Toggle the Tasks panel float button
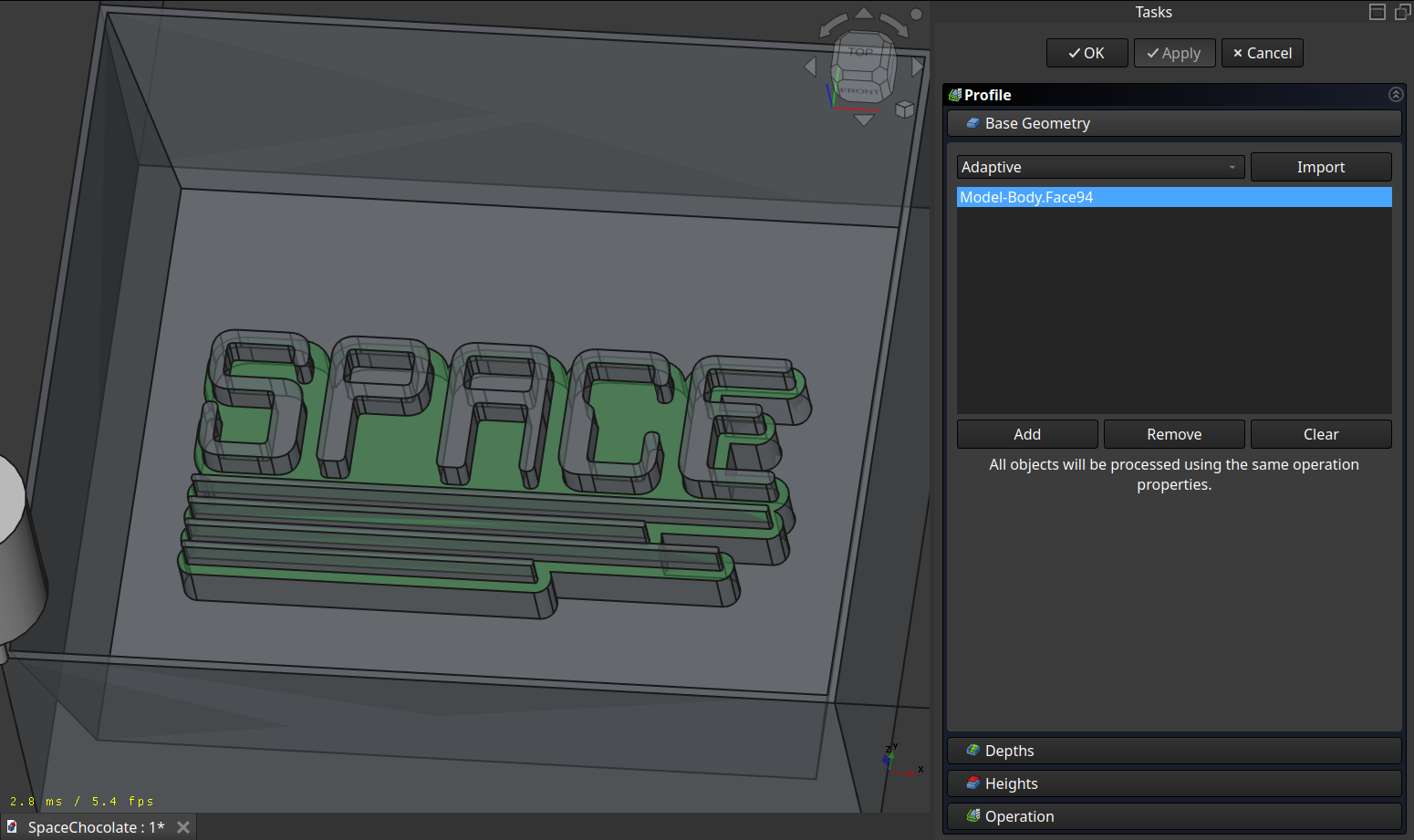 tap(1403, 12)
